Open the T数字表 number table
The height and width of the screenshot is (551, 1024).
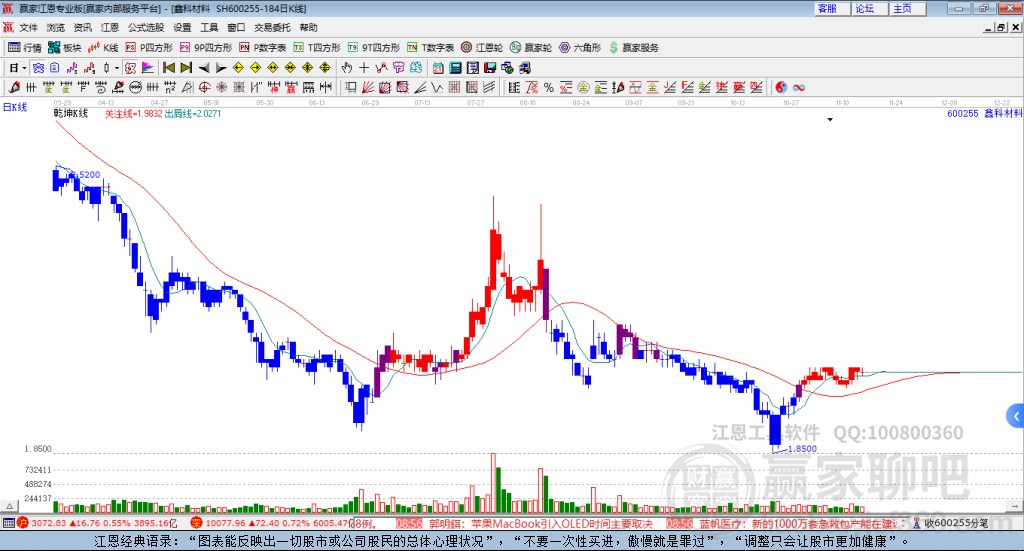(430, 48)
